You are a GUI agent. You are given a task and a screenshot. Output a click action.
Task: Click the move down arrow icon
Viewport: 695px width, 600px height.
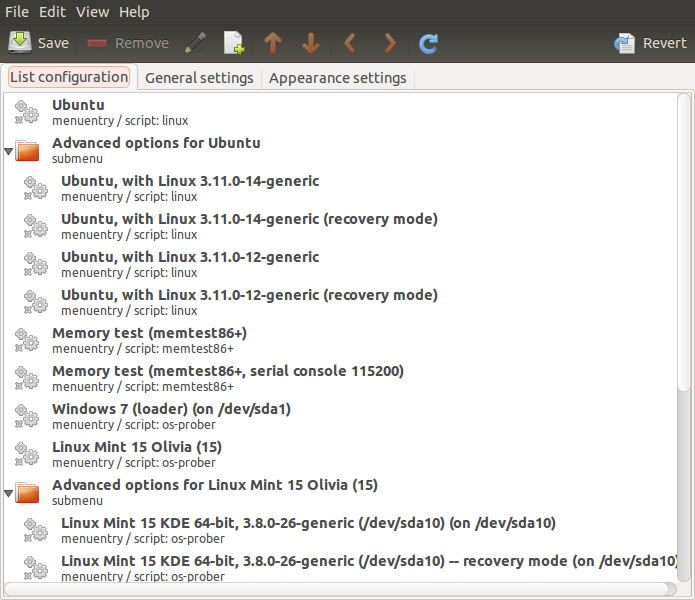point(311,43)
